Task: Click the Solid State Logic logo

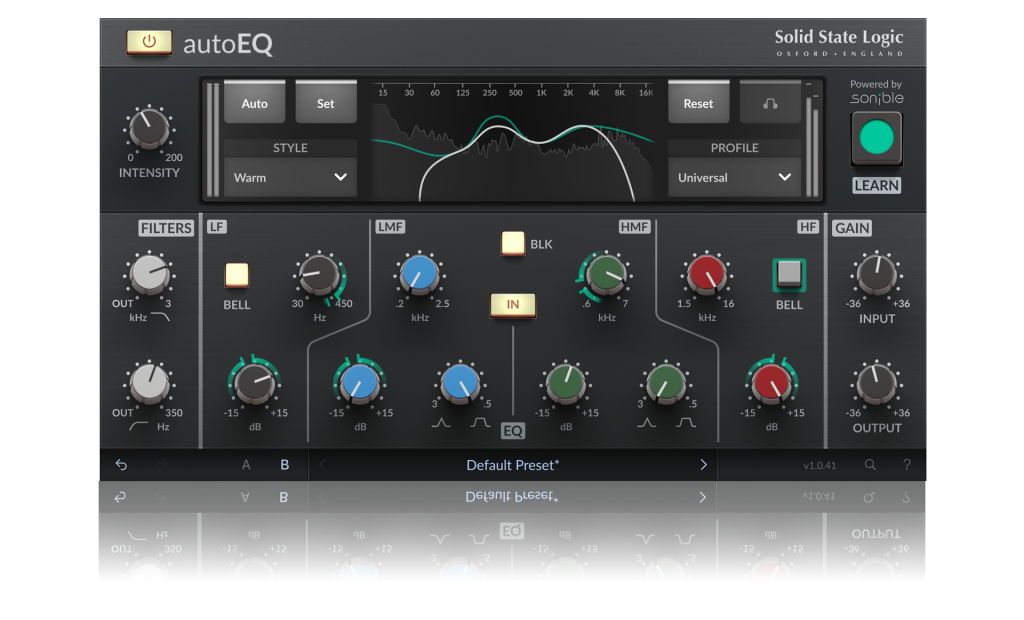Action: (839, 42)
